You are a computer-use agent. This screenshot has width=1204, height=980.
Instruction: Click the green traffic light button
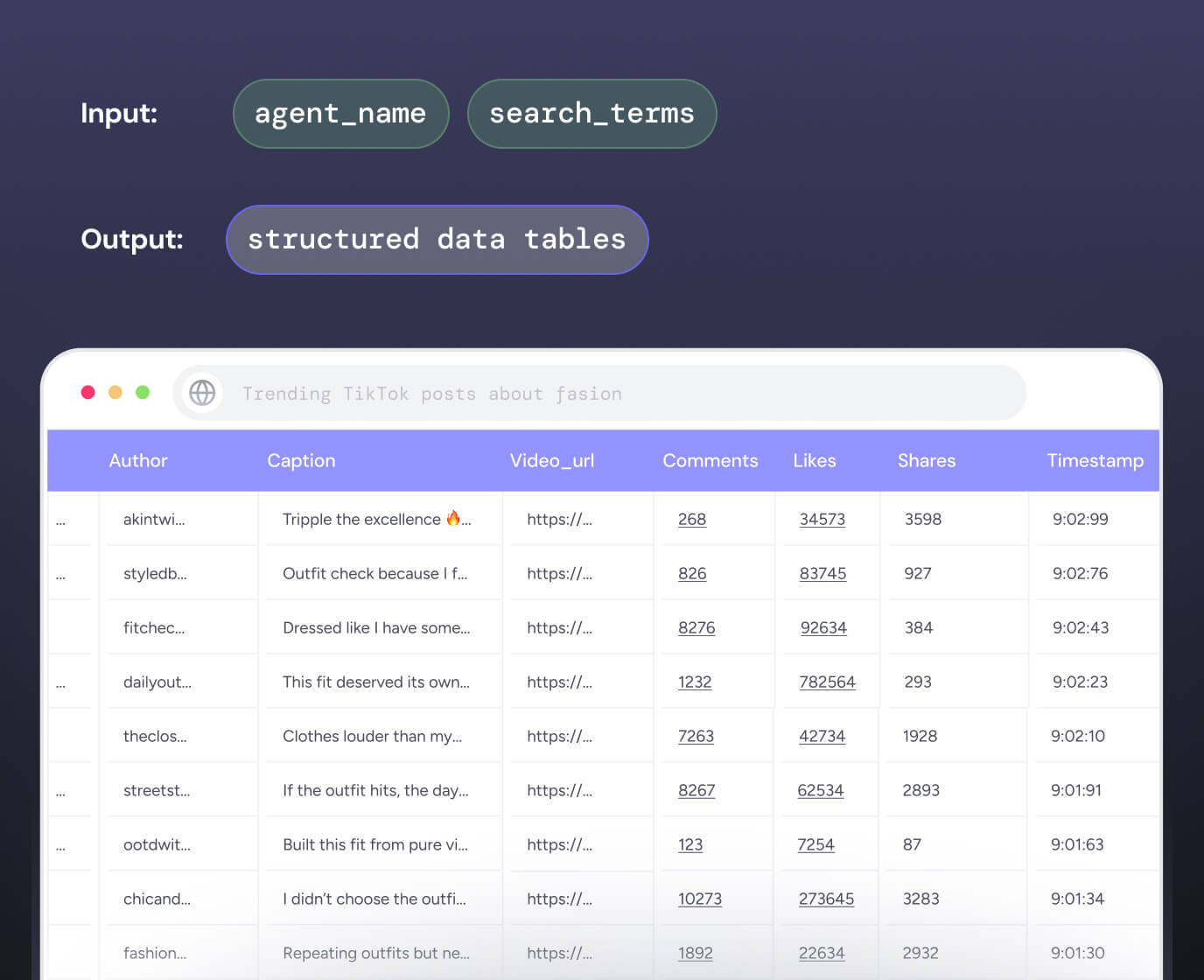click(x=142, y=392)
